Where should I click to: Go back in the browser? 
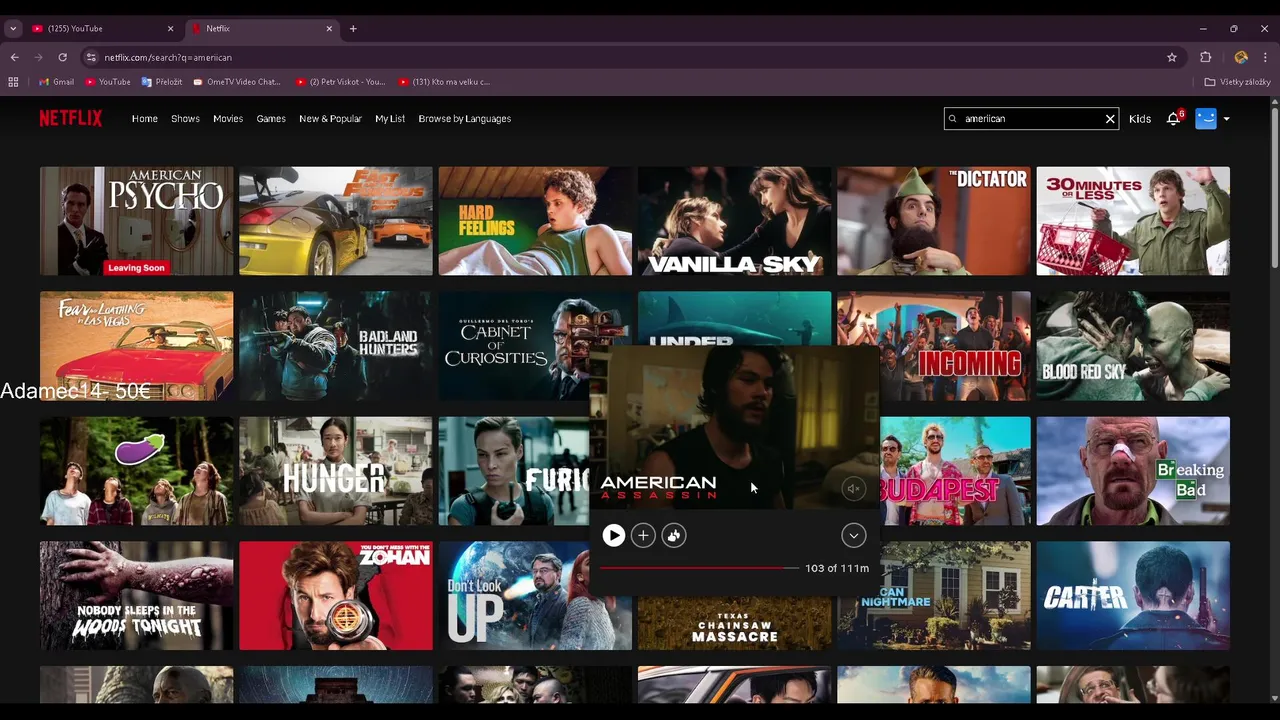click(x=14, y=57)
